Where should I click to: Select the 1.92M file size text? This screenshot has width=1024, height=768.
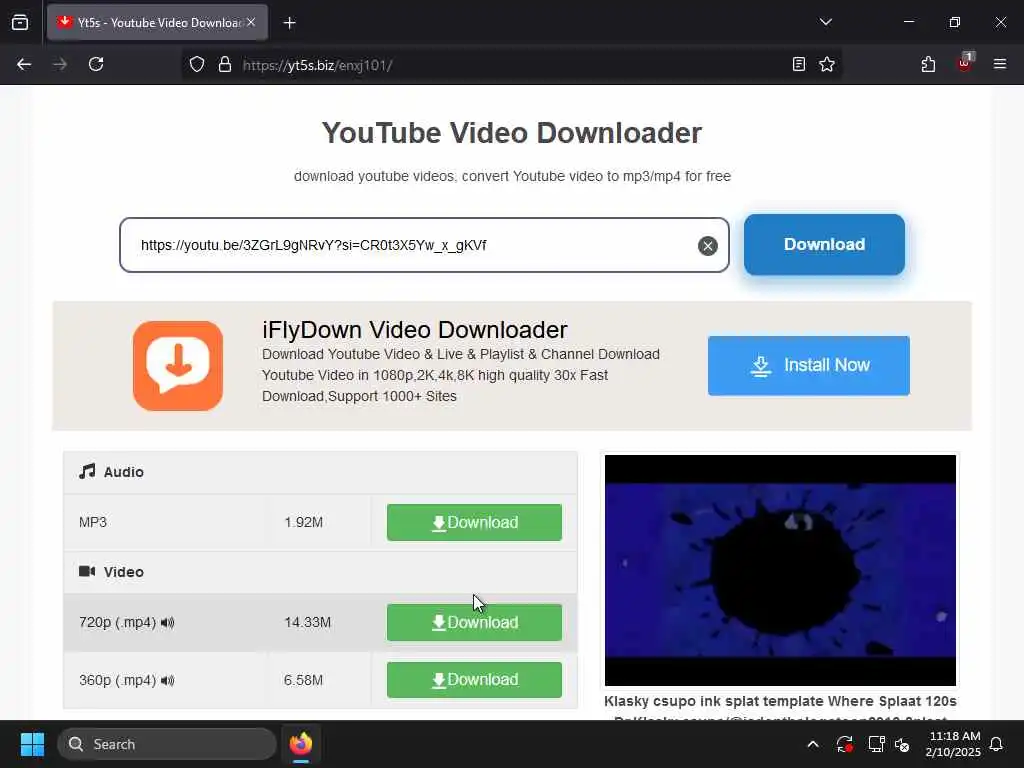[304, 522]
